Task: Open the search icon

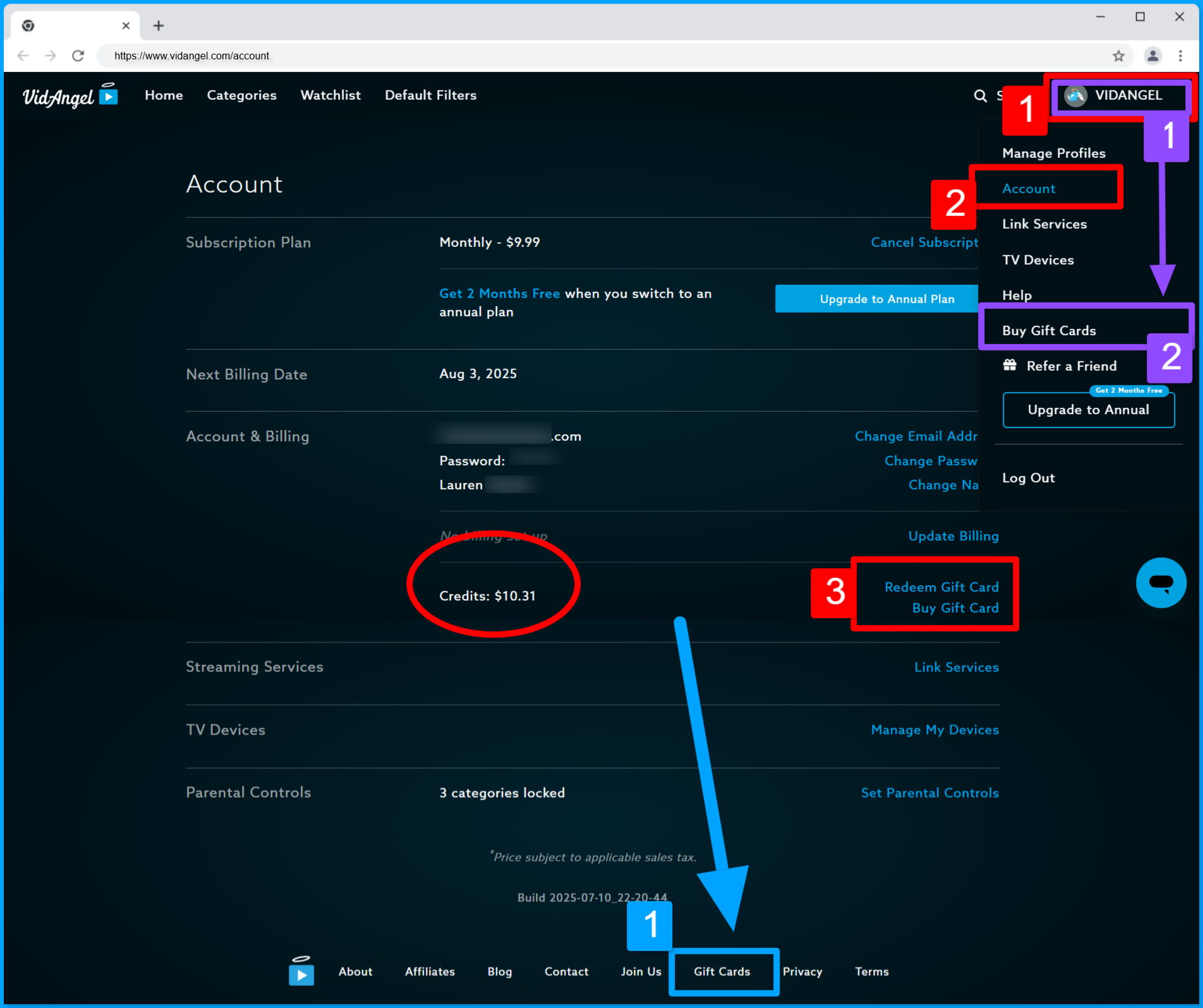Action: coord(980,96)
